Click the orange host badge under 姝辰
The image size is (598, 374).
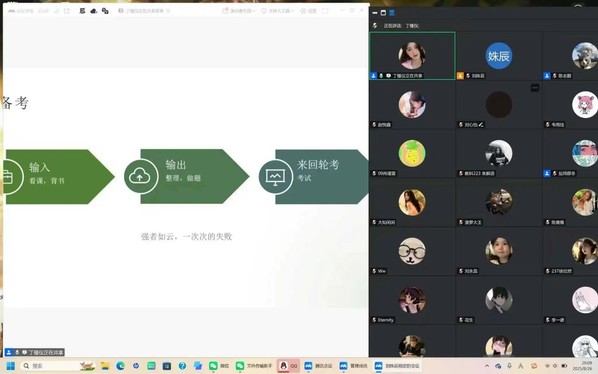(x=460, y=76)
